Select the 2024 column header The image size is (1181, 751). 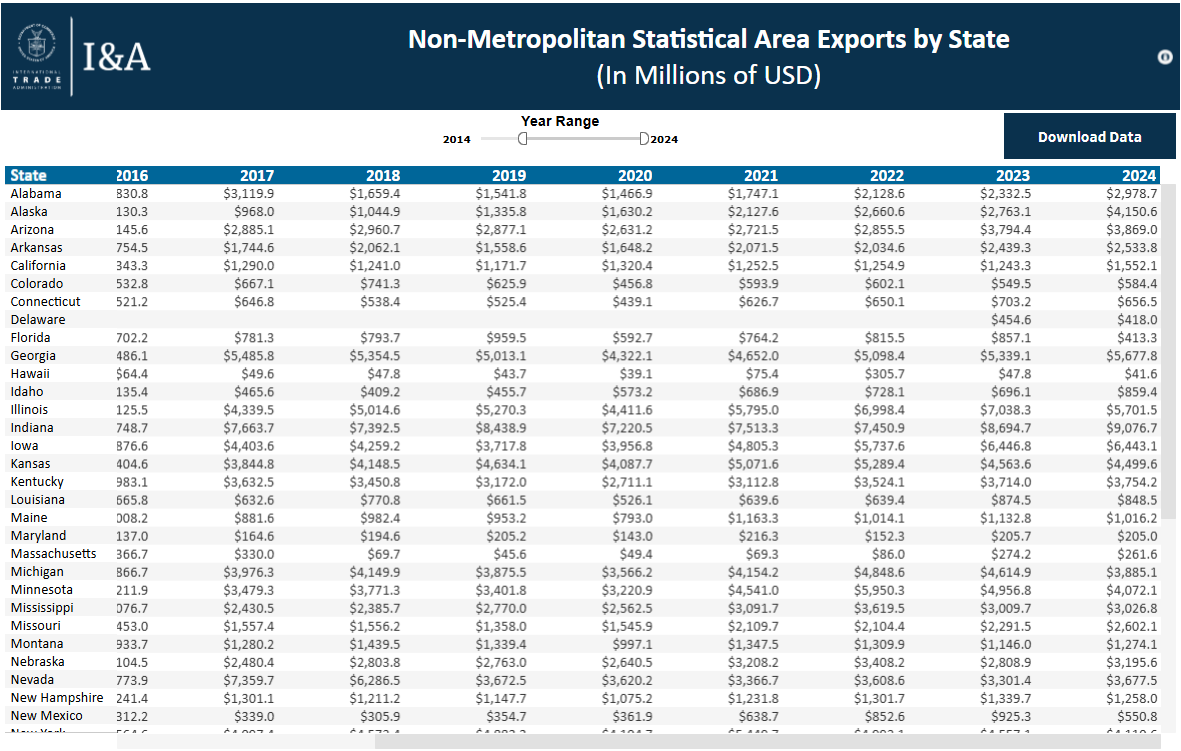[x=1139, y=175]
